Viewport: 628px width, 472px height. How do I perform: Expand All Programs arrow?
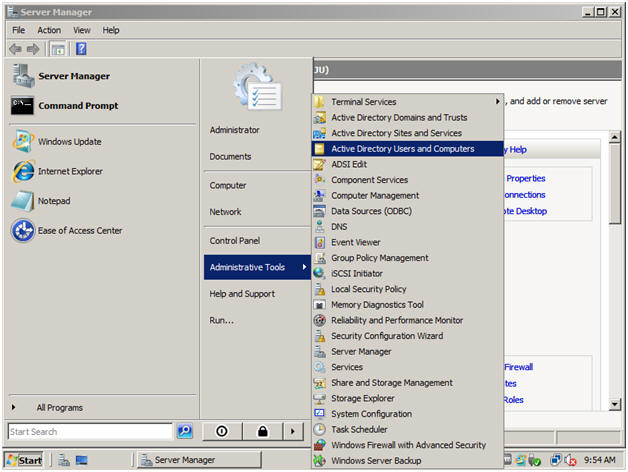pos(14,407)
